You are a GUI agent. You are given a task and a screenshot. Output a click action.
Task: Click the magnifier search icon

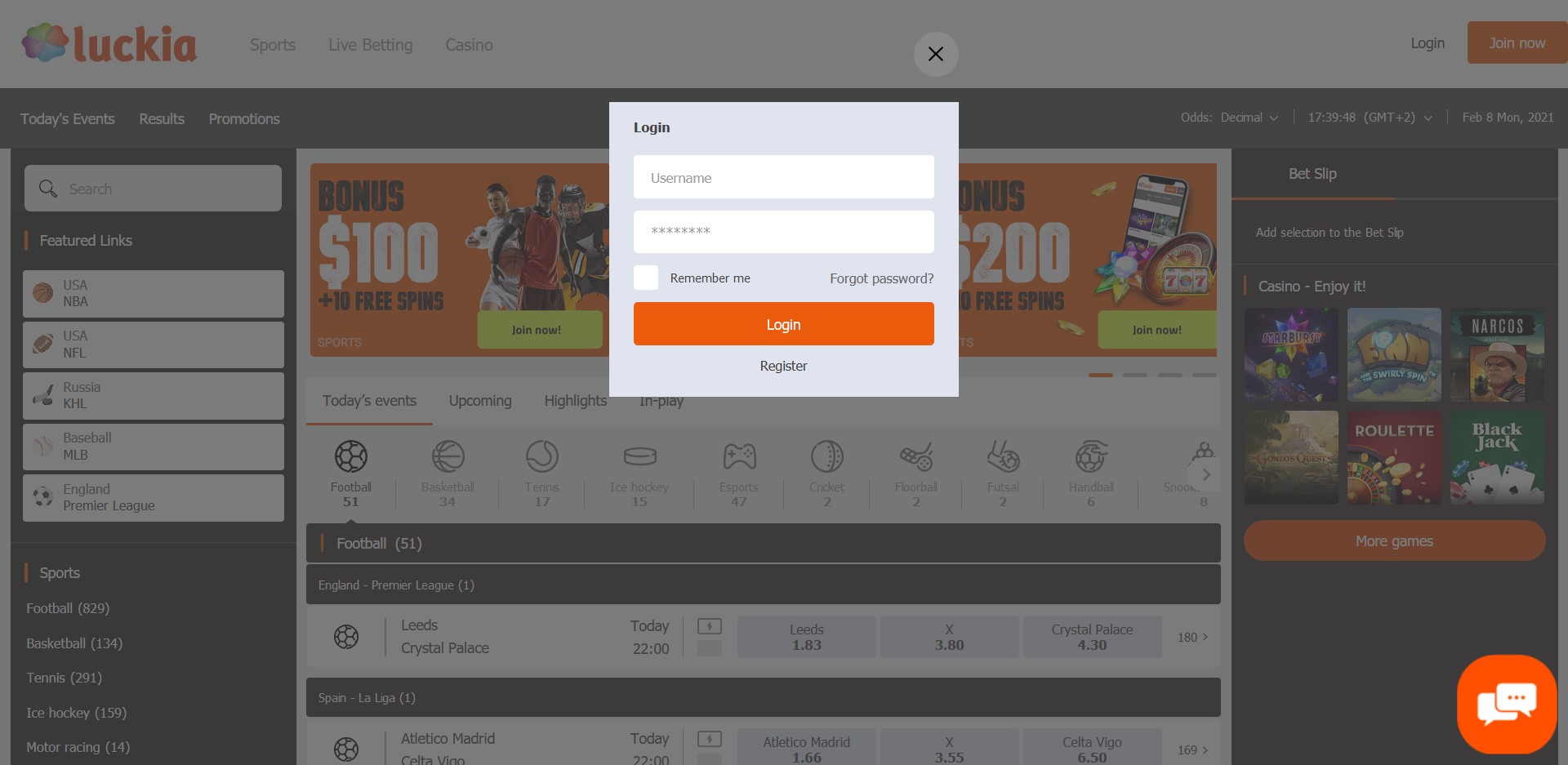pyautogui.click(x=48, y=189)
